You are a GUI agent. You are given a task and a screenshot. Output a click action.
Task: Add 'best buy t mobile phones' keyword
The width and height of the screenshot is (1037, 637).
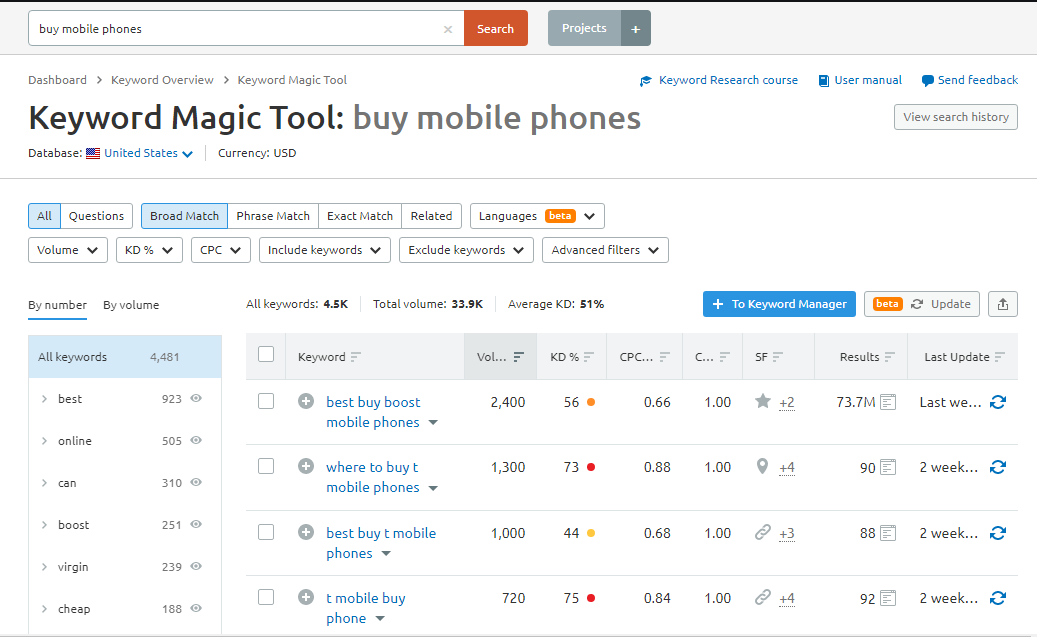tap(306, 533)
